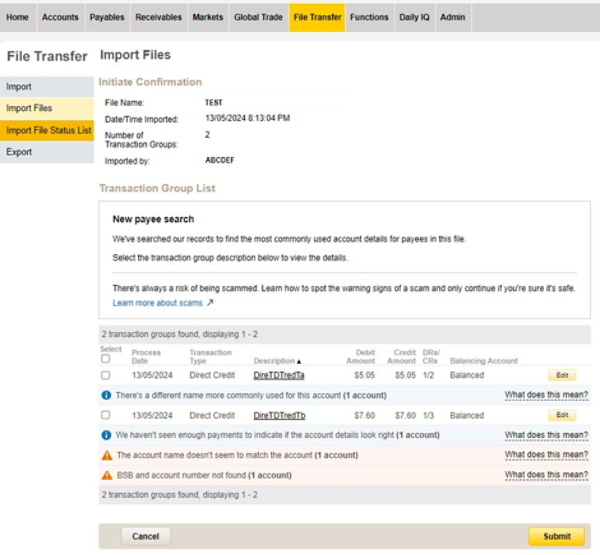Go to the Payables tab

click(x=107, y=17)
